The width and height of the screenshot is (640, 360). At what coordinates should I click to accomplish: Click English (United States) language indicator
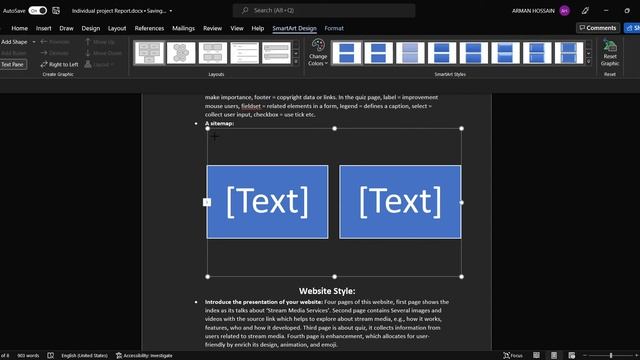click(84, 356)
